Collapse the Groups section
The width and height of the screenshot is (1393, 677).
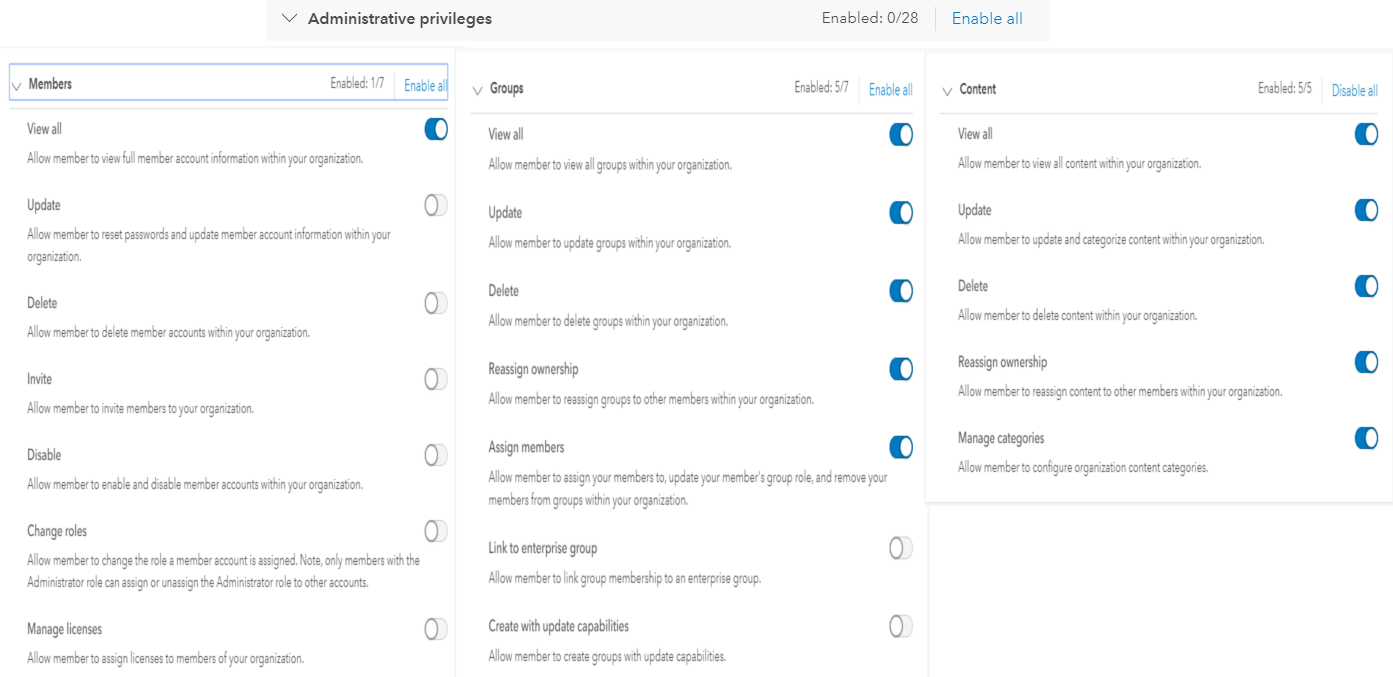(x=478, y=88)
